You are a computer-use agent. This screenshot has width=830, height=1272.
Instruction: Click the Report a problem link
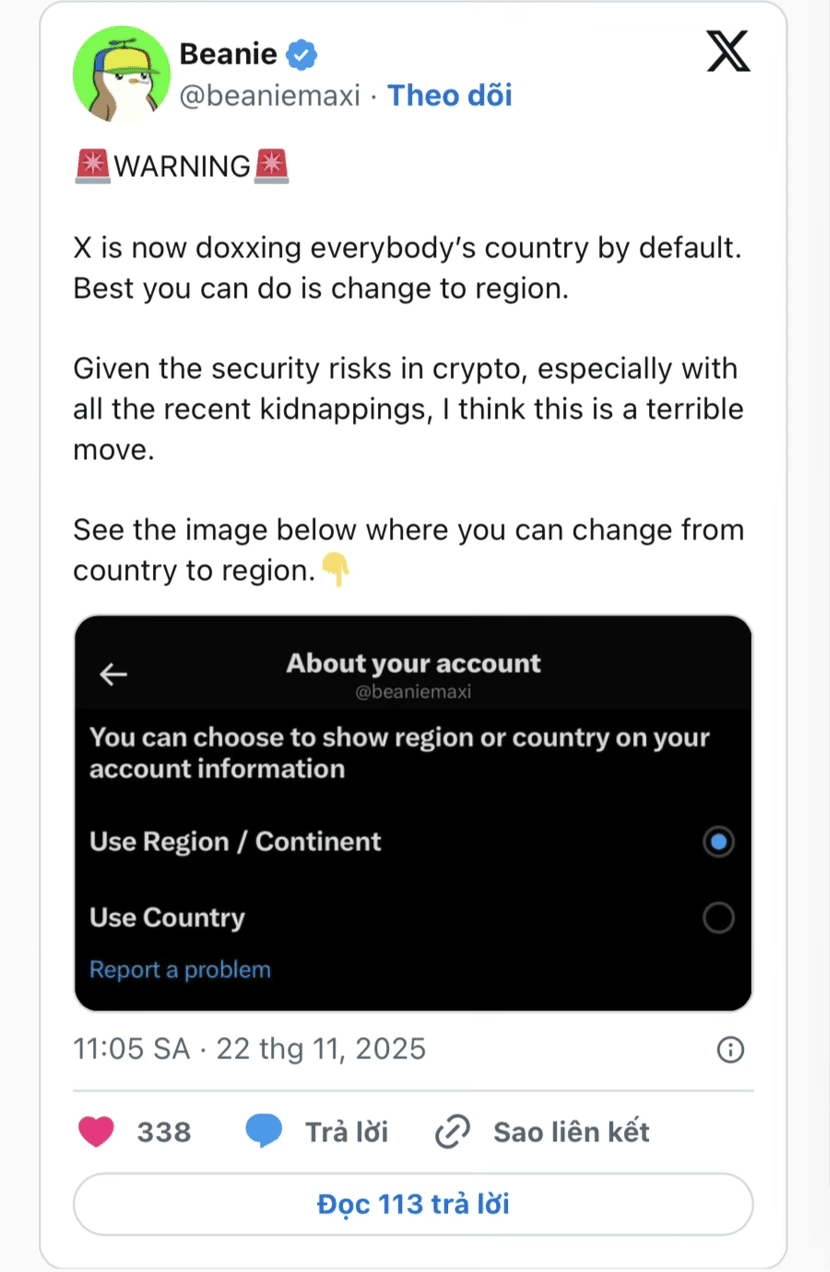click(180, 970)
